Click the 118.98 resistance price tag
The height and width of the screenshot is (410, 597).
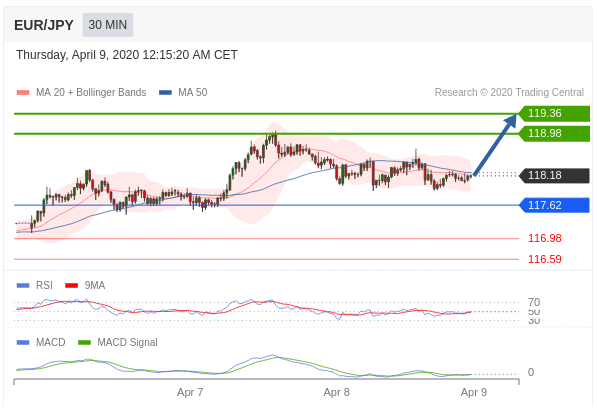(x=554, y=134)
